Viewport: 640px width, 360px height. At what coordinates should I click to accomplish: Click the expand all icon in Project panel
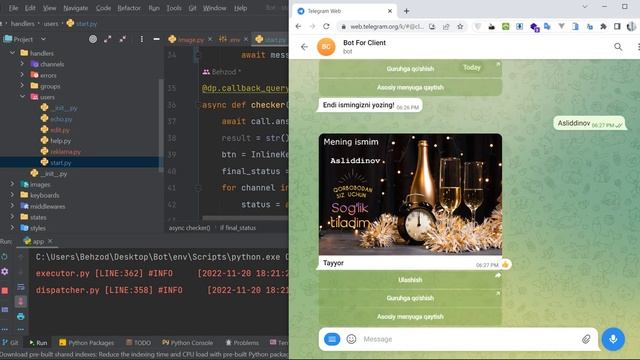tap(107, 39)
